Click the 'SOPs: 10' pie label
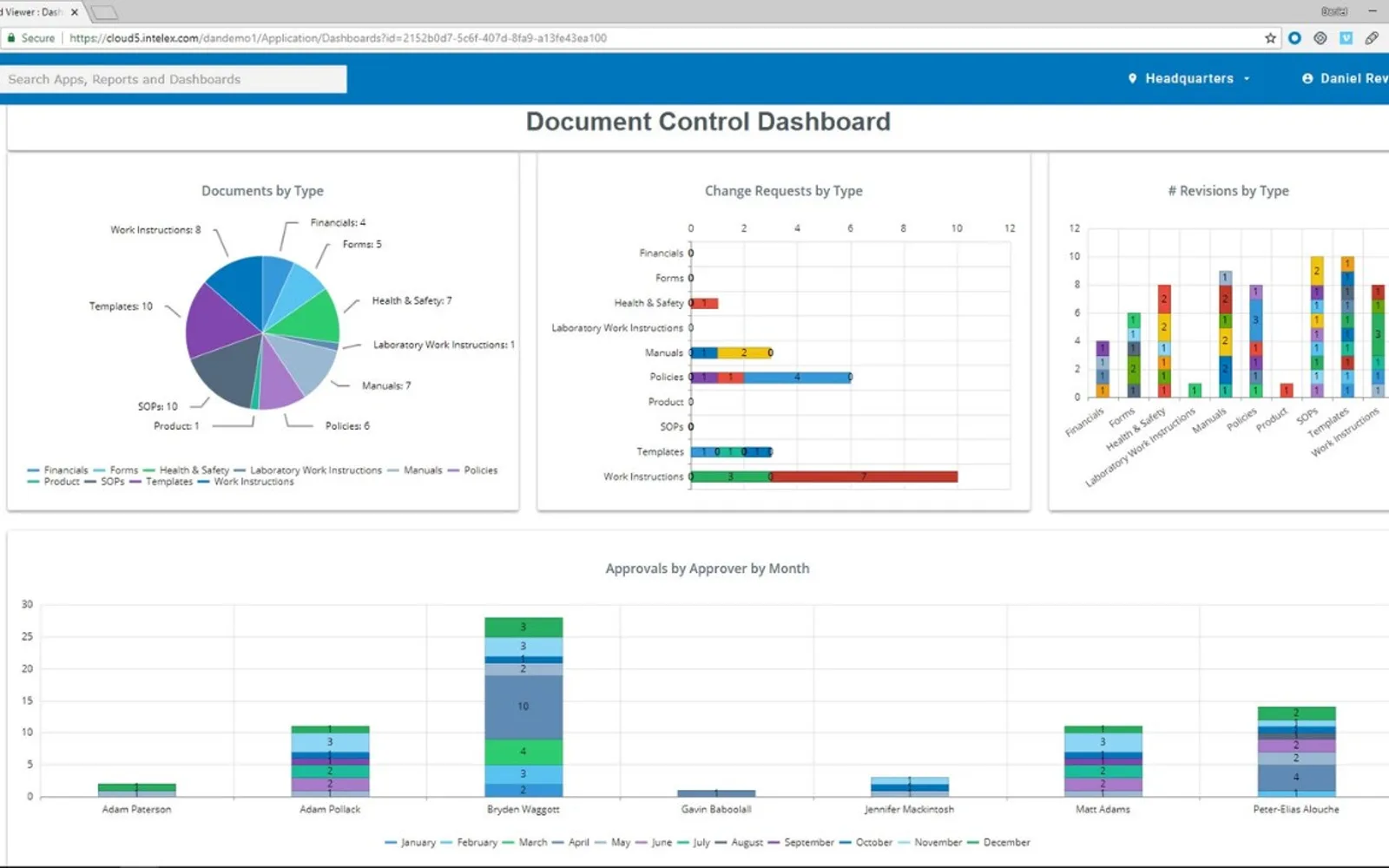 [157, 406]
